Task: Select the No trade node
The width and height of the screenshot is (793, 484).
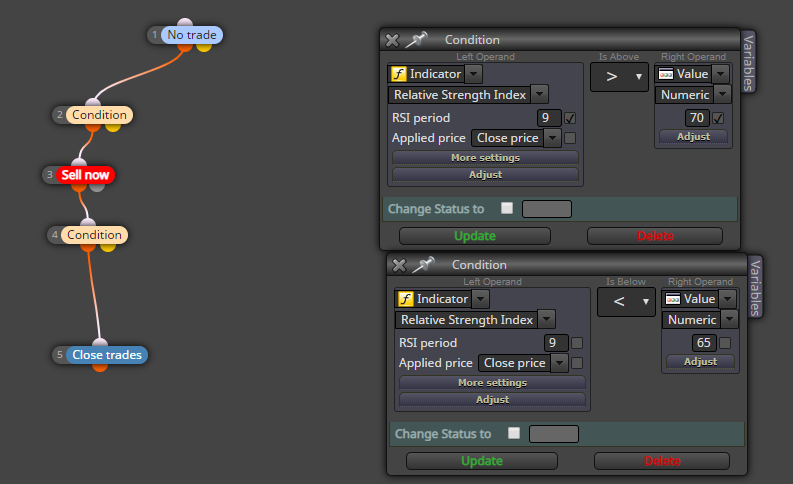Action: click(192, 35)
